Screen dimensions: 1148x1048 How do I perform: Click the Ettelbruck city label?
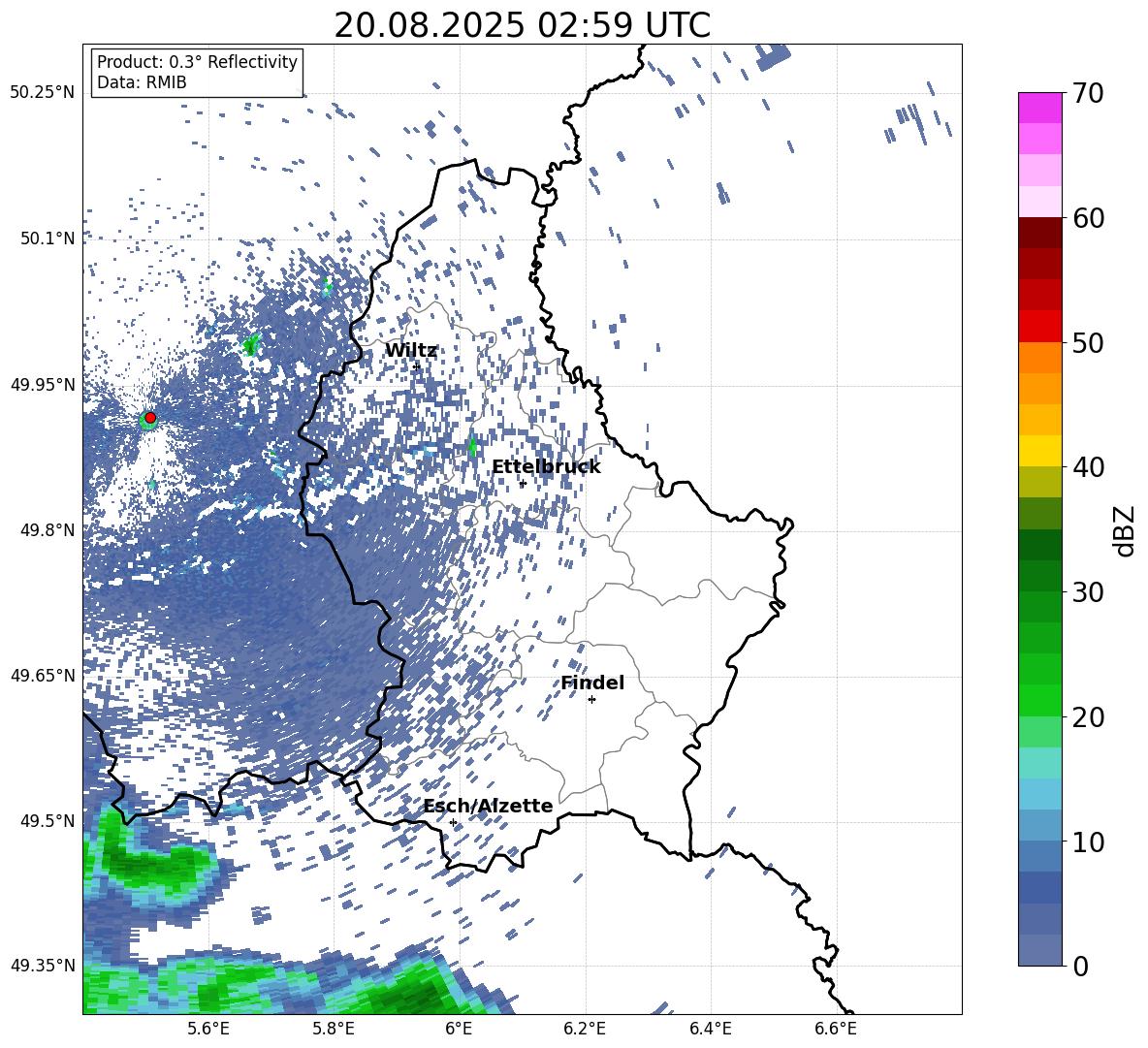click(546, 467)
